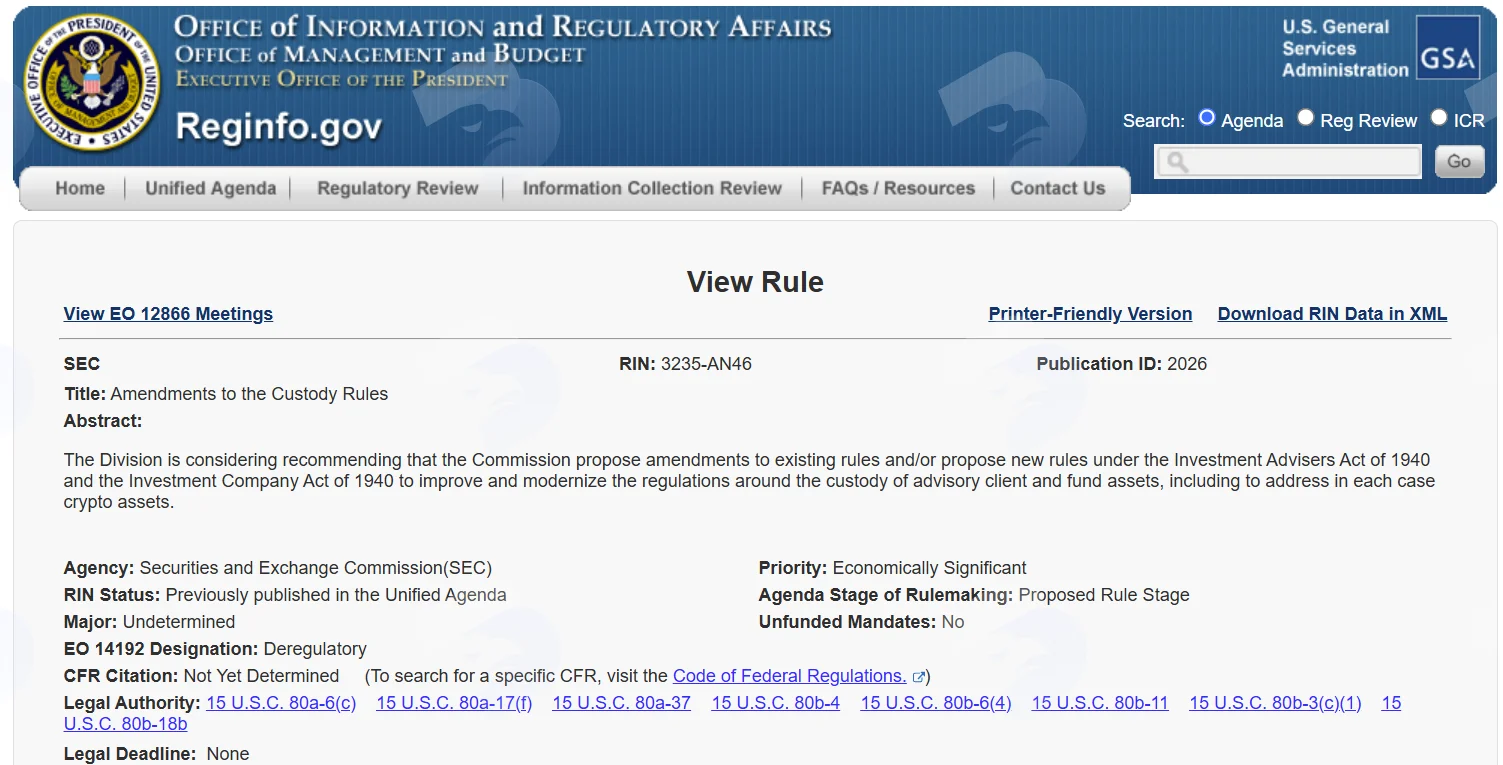Viewport: 1503px width, 765px height.
Task: Open legal authority 15 U.S.C. 80b-3(c)(1)
Action: click(1275, 703)
